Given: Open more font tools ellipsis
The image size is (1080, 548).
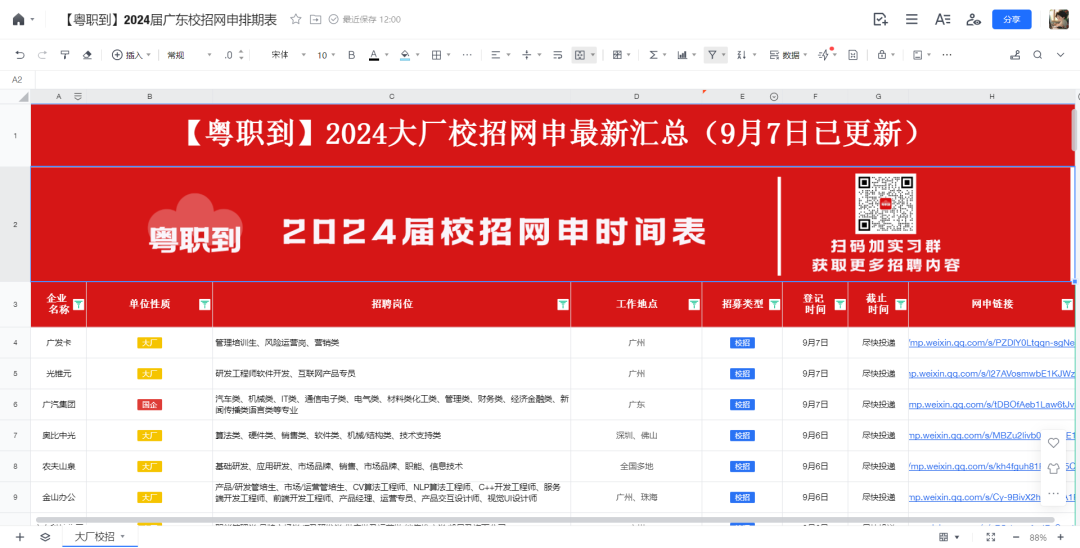Looking at the screenshot, I should (467, 55).
